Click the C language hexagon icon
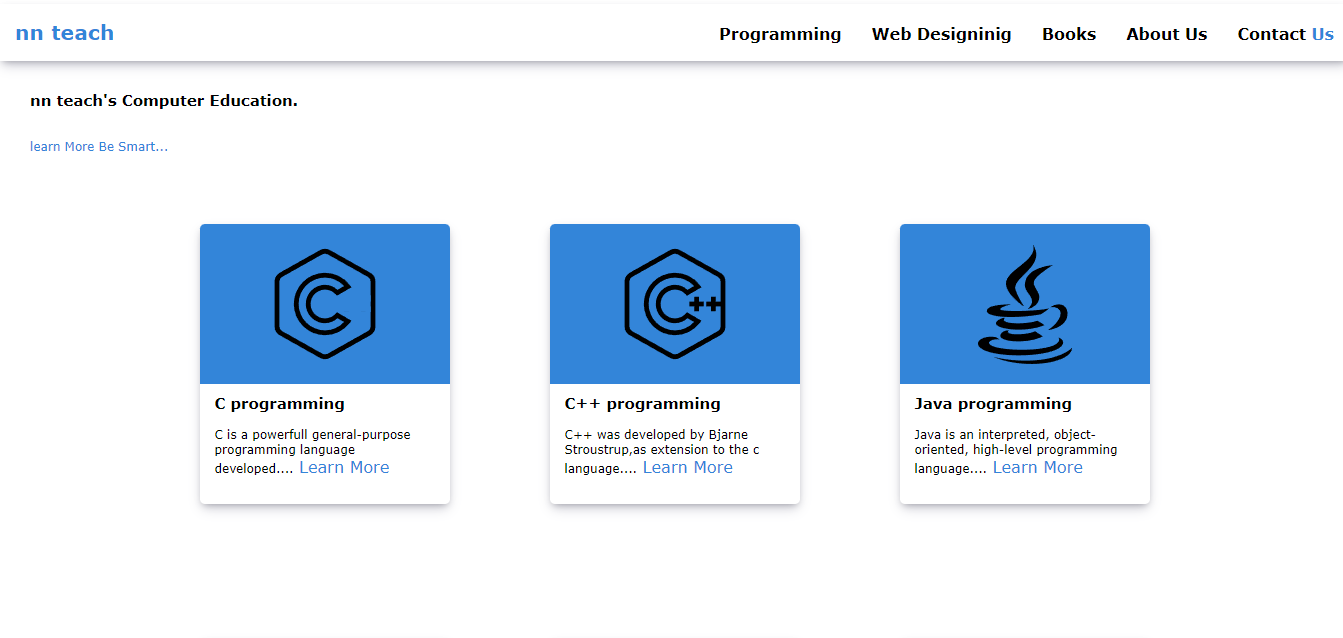 coord(324,304)
